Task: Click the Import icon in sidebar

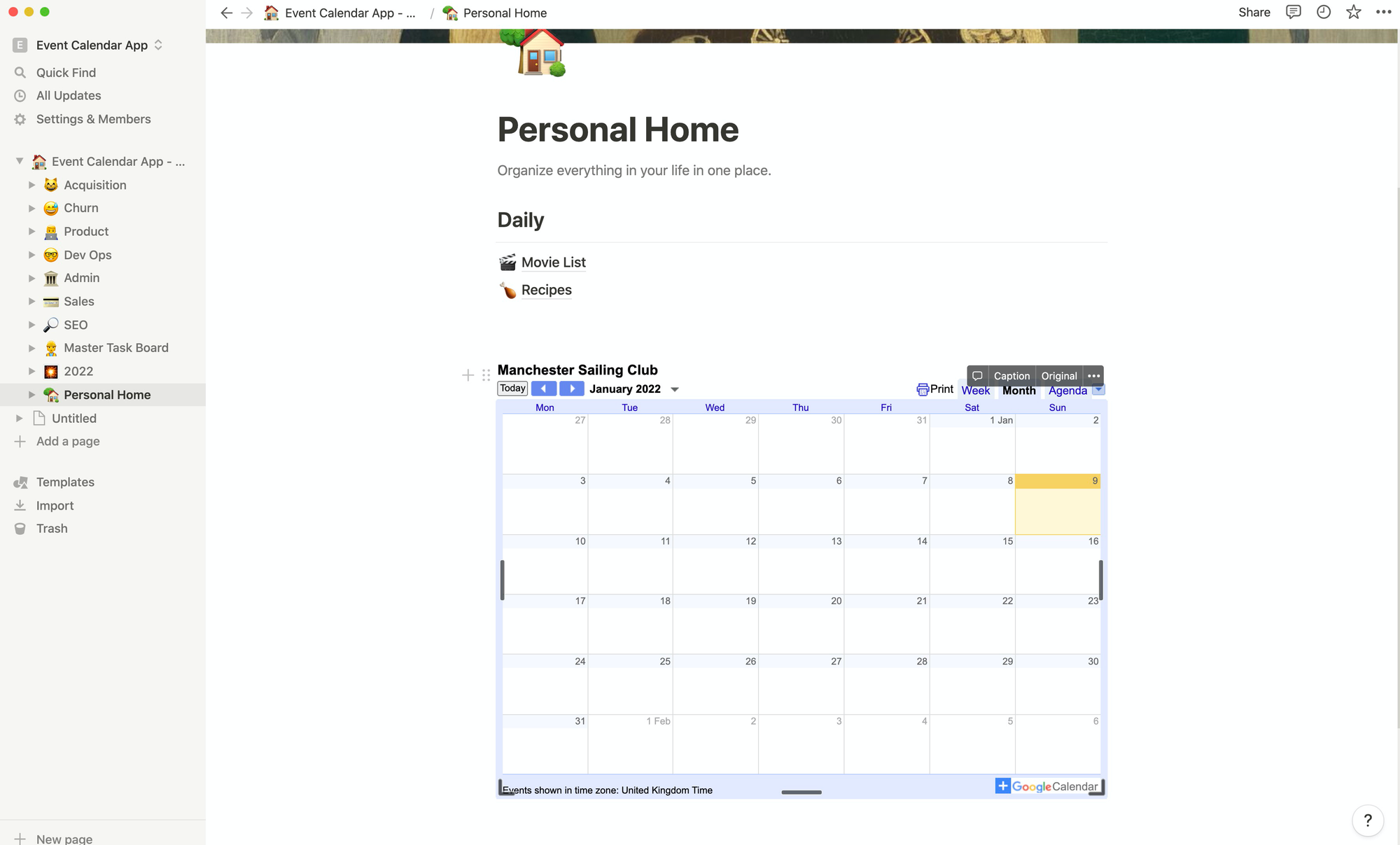Action: coord(20,505)
